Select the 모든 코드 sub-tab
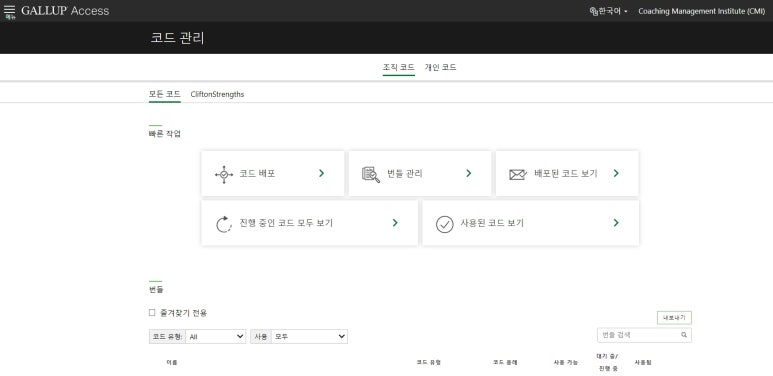The width and height of the screenshot is (773, 376). [165, 94]
